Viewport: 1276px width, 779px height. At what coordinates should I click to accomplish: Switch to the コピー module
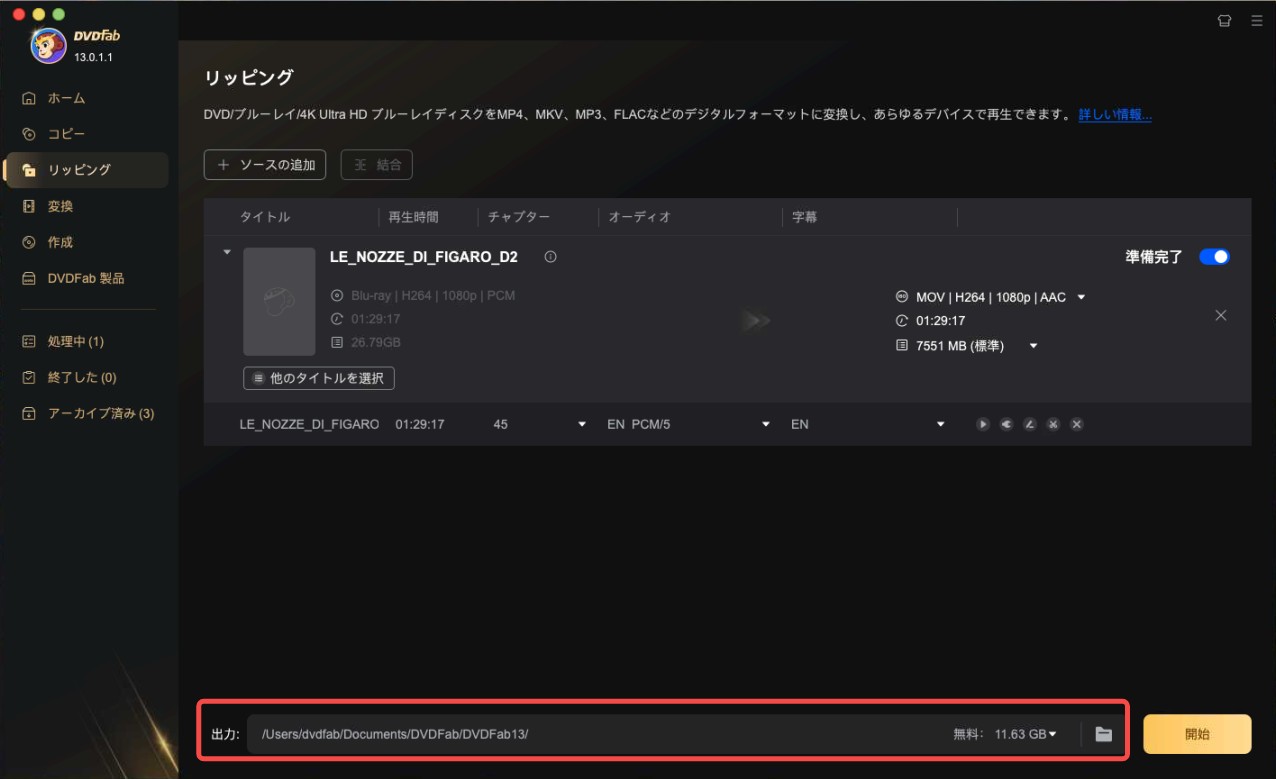click(66, 134)
